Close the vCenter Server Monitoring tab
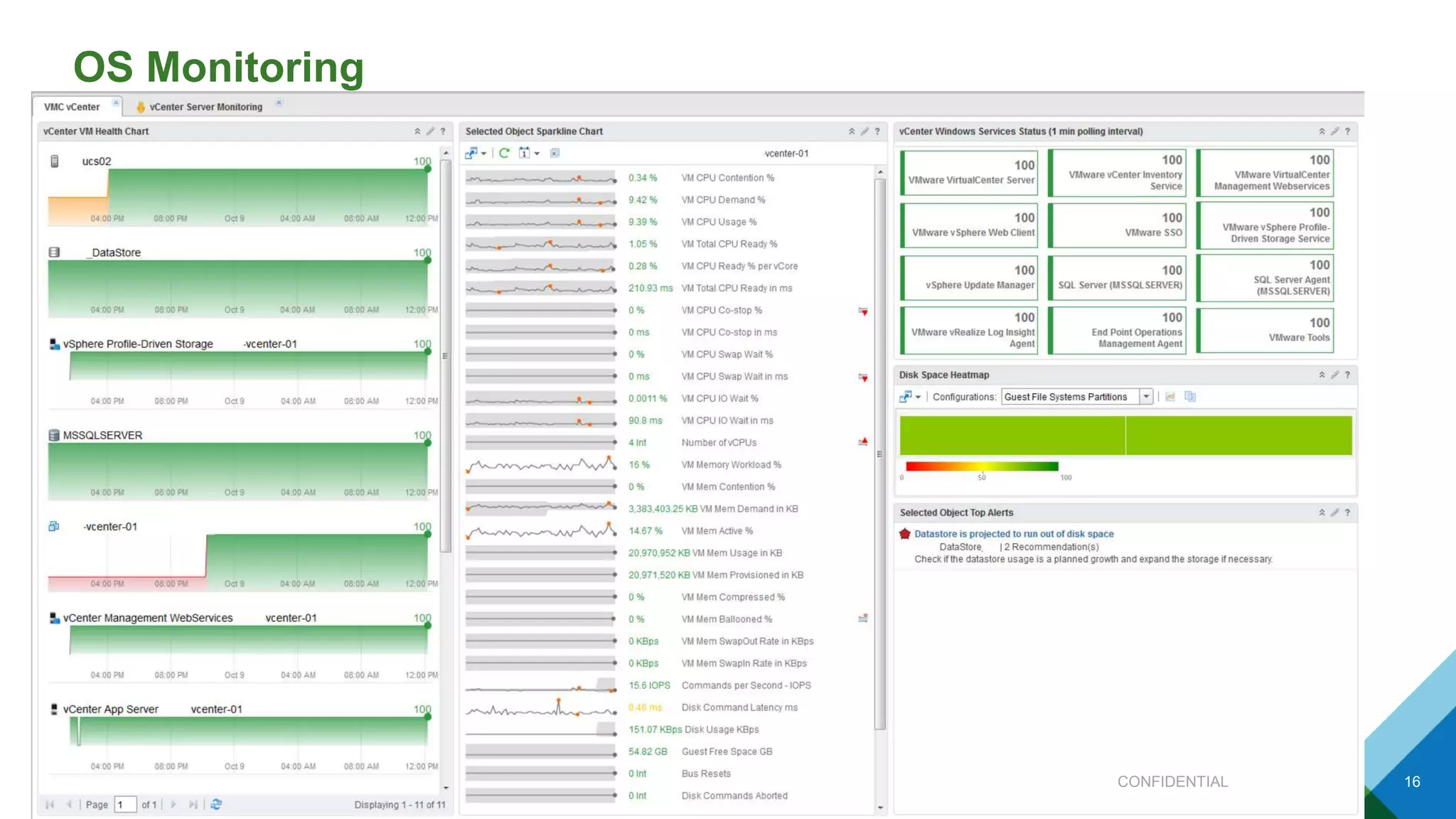 click(279, 102)
